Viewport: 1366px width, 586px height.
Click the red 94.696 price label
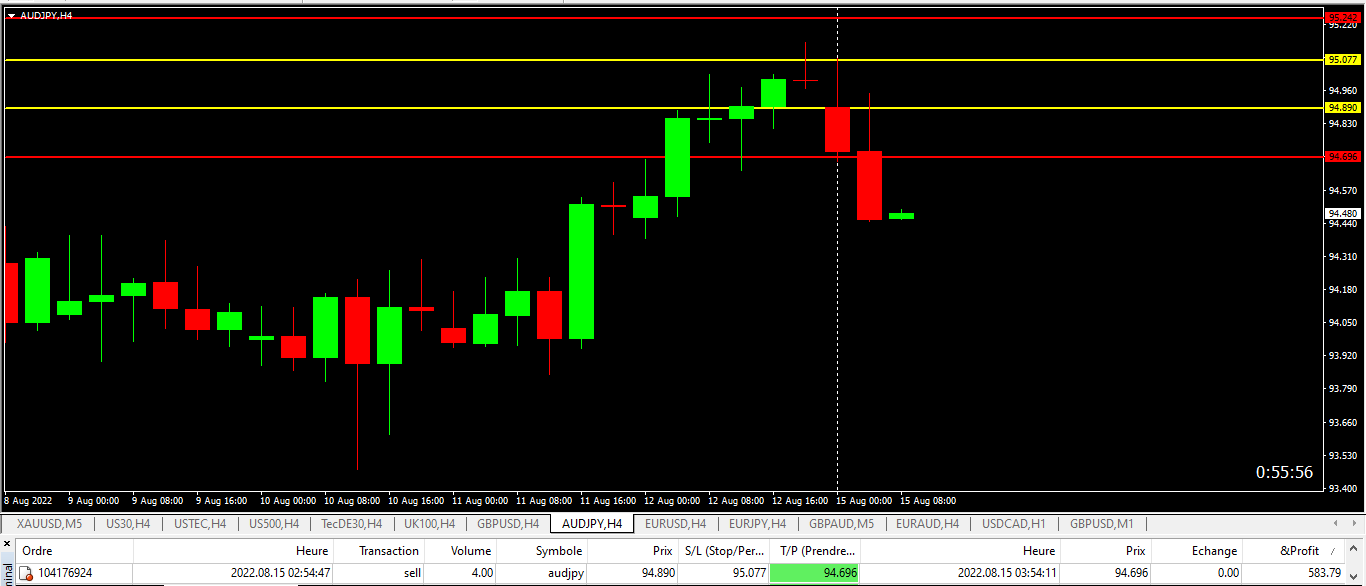pos(1343,156)
